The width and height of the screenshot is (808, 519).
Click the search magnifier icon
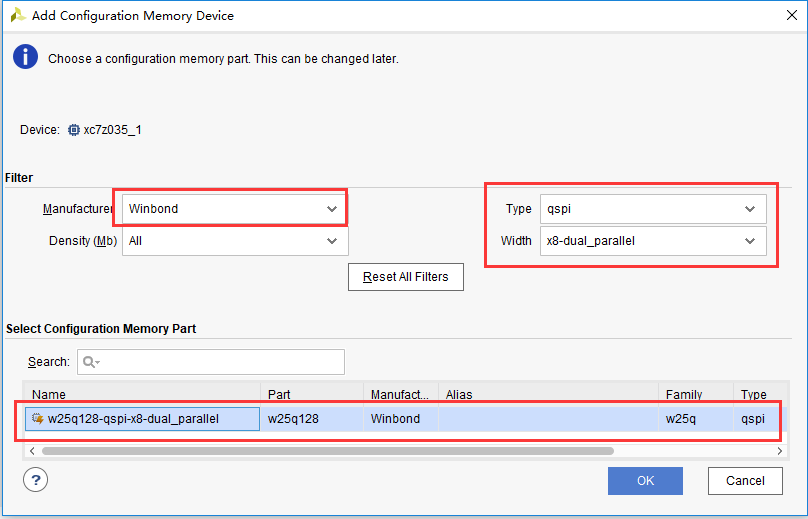[x=91, y=362]
